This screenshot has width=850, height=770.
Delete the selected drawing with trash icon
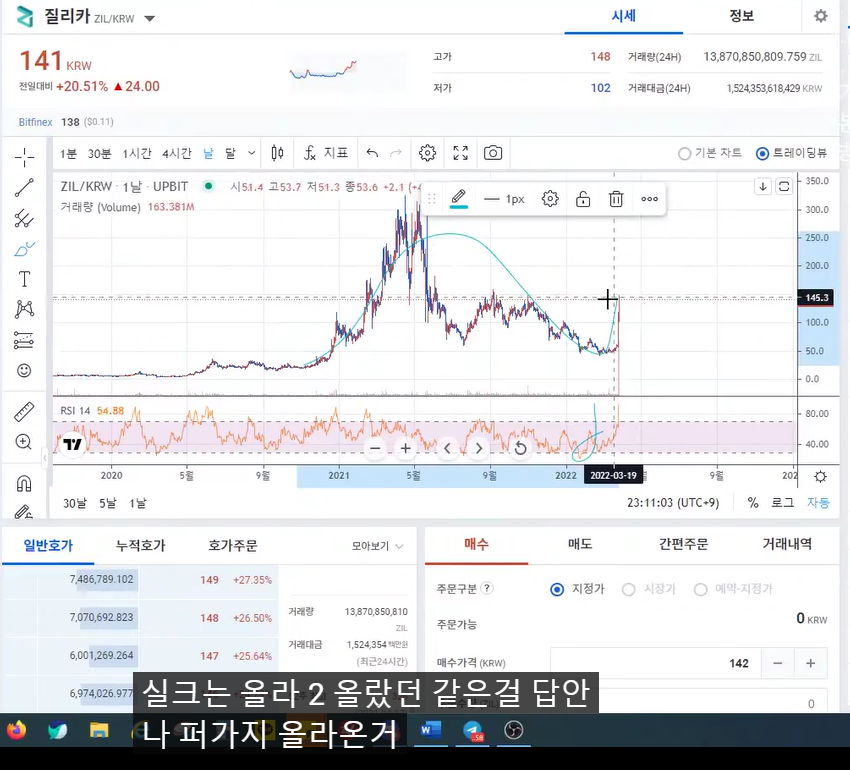(x=616, y=199)
